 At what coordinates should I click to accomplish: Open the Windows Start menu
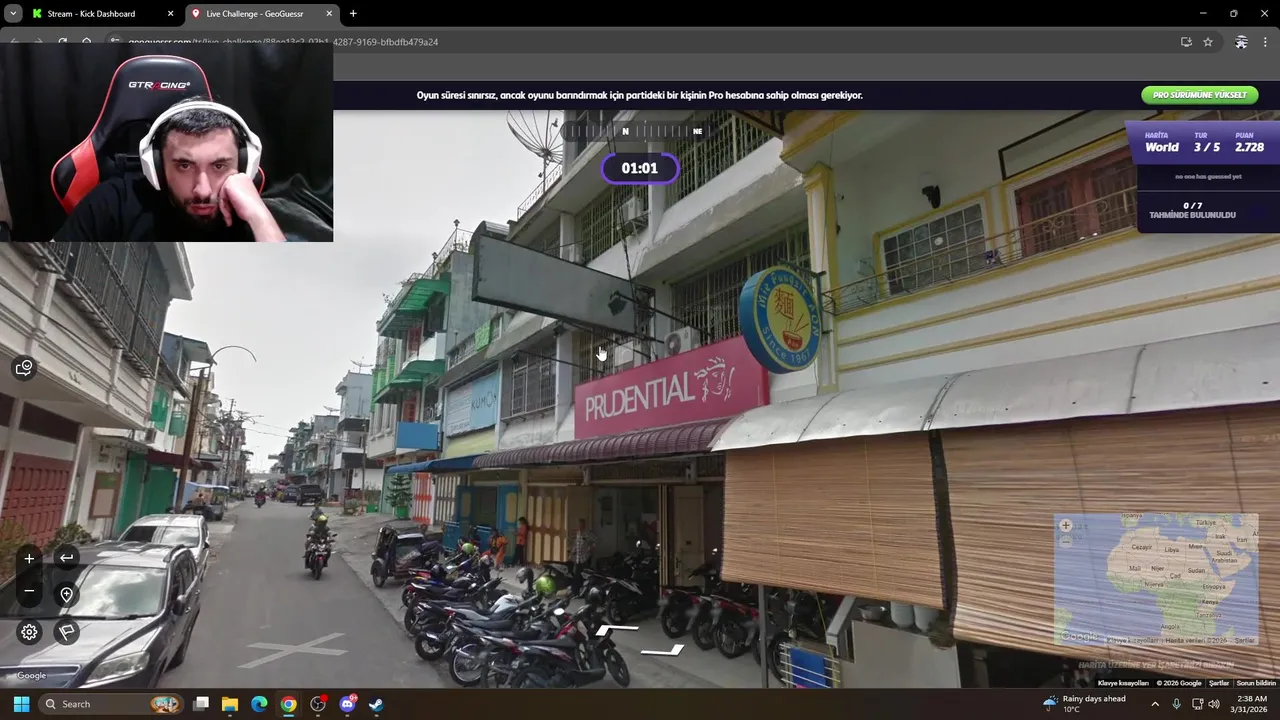point(21,704)
